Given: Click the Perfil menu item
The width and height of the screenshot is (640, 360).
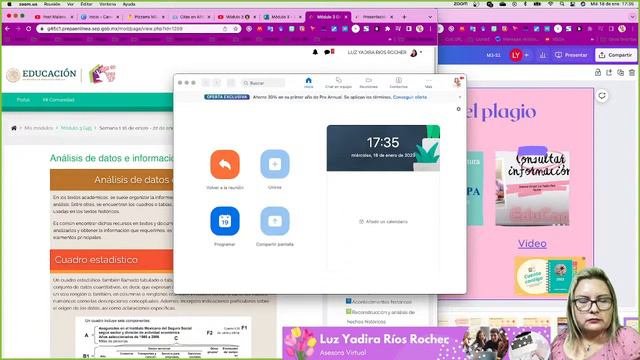Looking at the screenshot, I should point(23,100).
